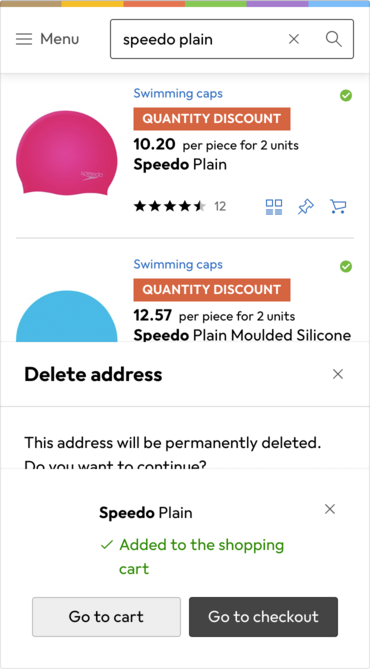Add pink Speedo Plain to cart icon

tap(338, 207)
